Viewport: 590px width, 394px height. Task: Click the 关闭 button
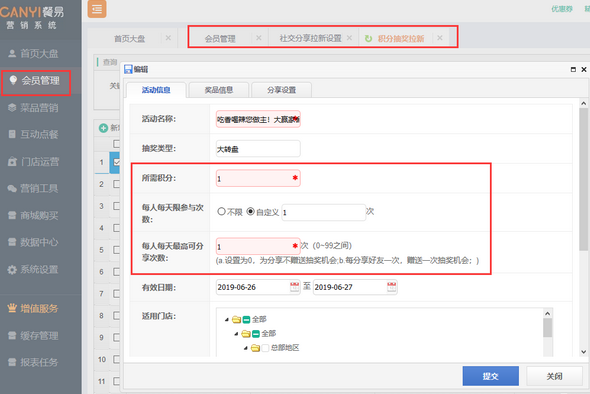pos(554,376)
